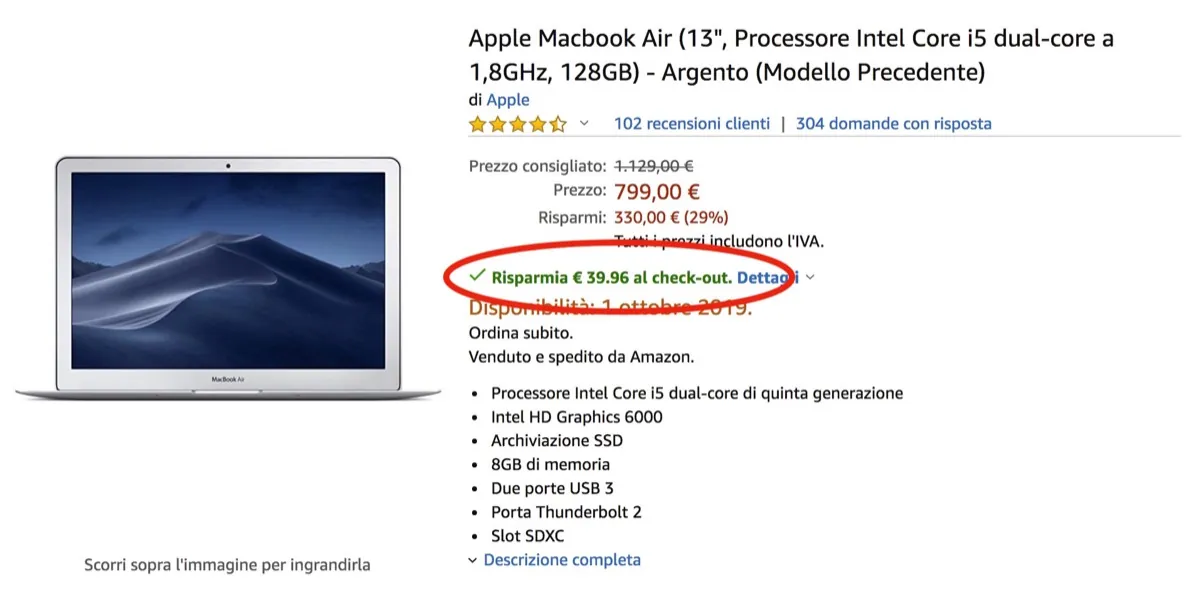Open the Apple brand page link
The height and width of the screenshot is (593, 1200).
[507, 99]
